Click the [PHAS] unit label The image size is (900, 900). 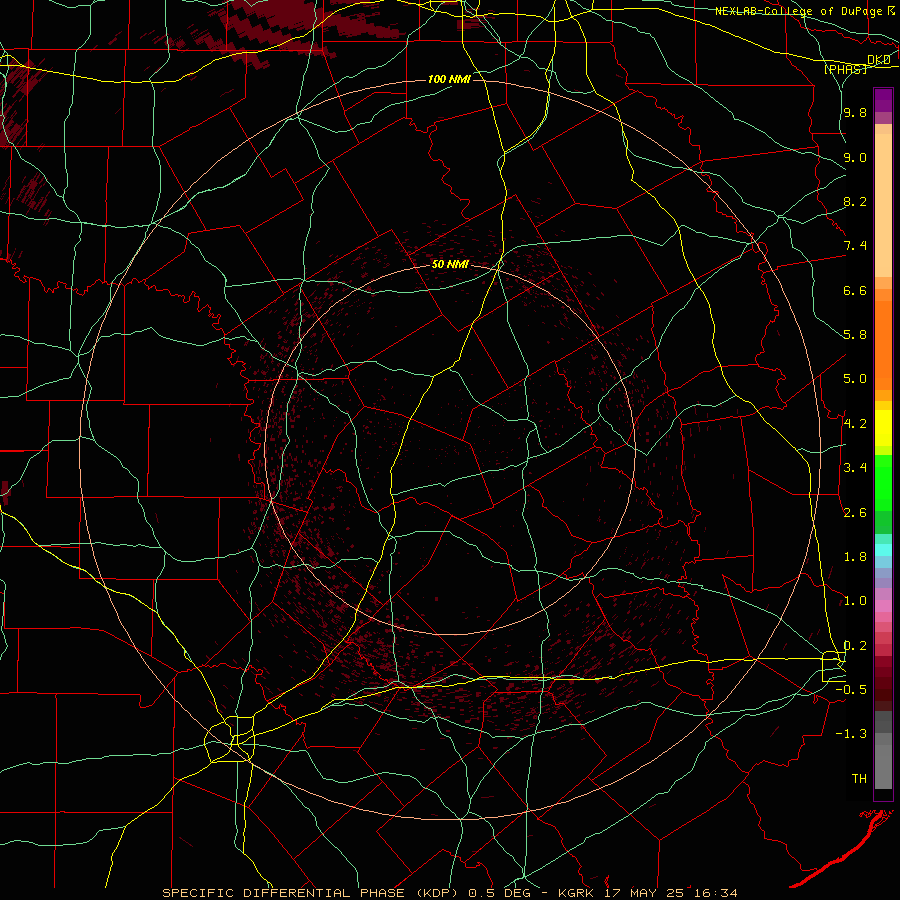coord(845,69)
